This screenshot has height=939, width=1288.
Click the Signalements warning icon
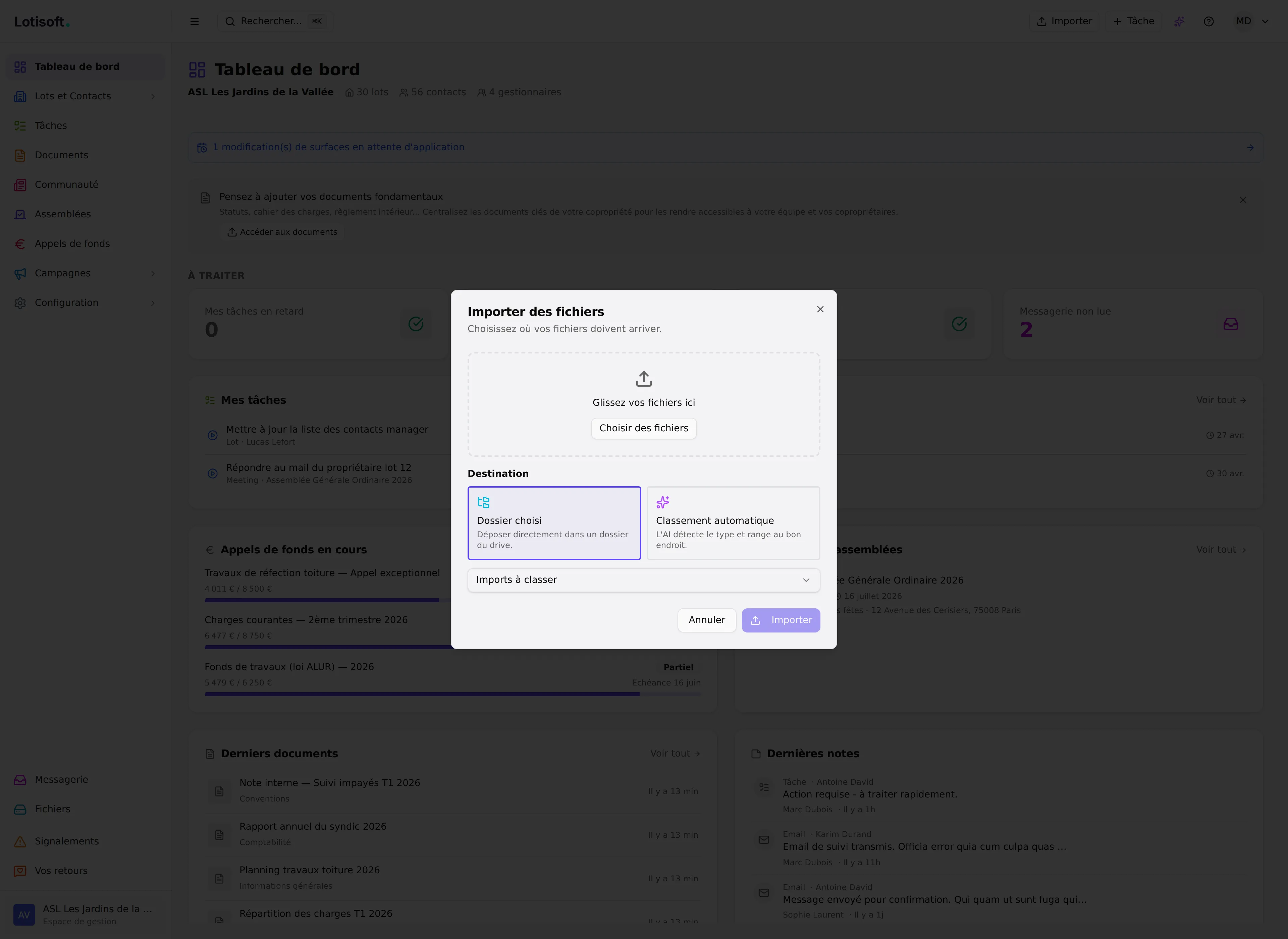20,841
